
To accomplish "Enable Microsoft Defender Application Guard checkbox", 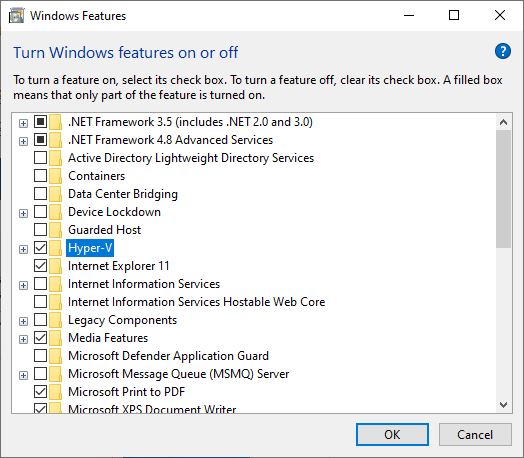I will click(40, 355).
